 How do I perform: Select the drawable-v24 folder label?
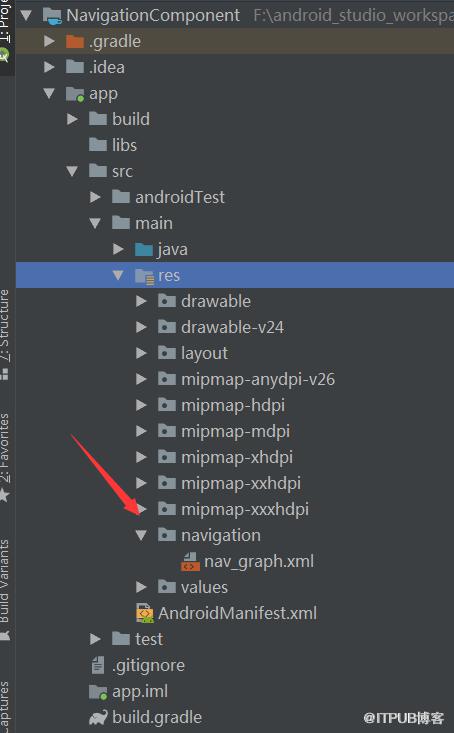coord(232,327)
